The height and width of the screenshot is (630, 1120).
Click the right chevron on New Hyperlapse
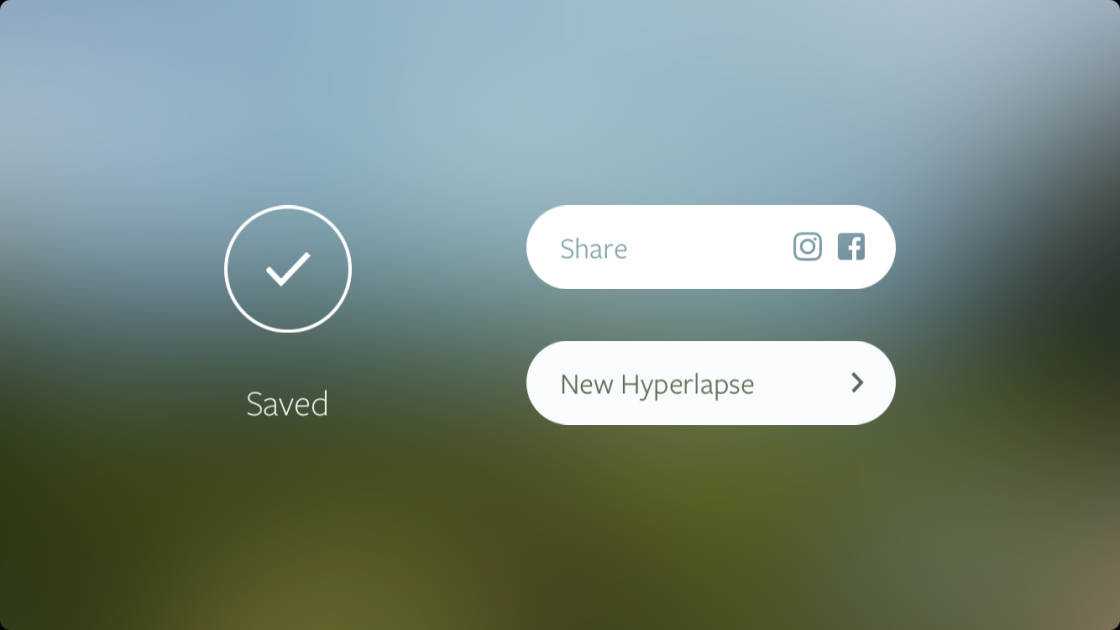coord(857,383)
